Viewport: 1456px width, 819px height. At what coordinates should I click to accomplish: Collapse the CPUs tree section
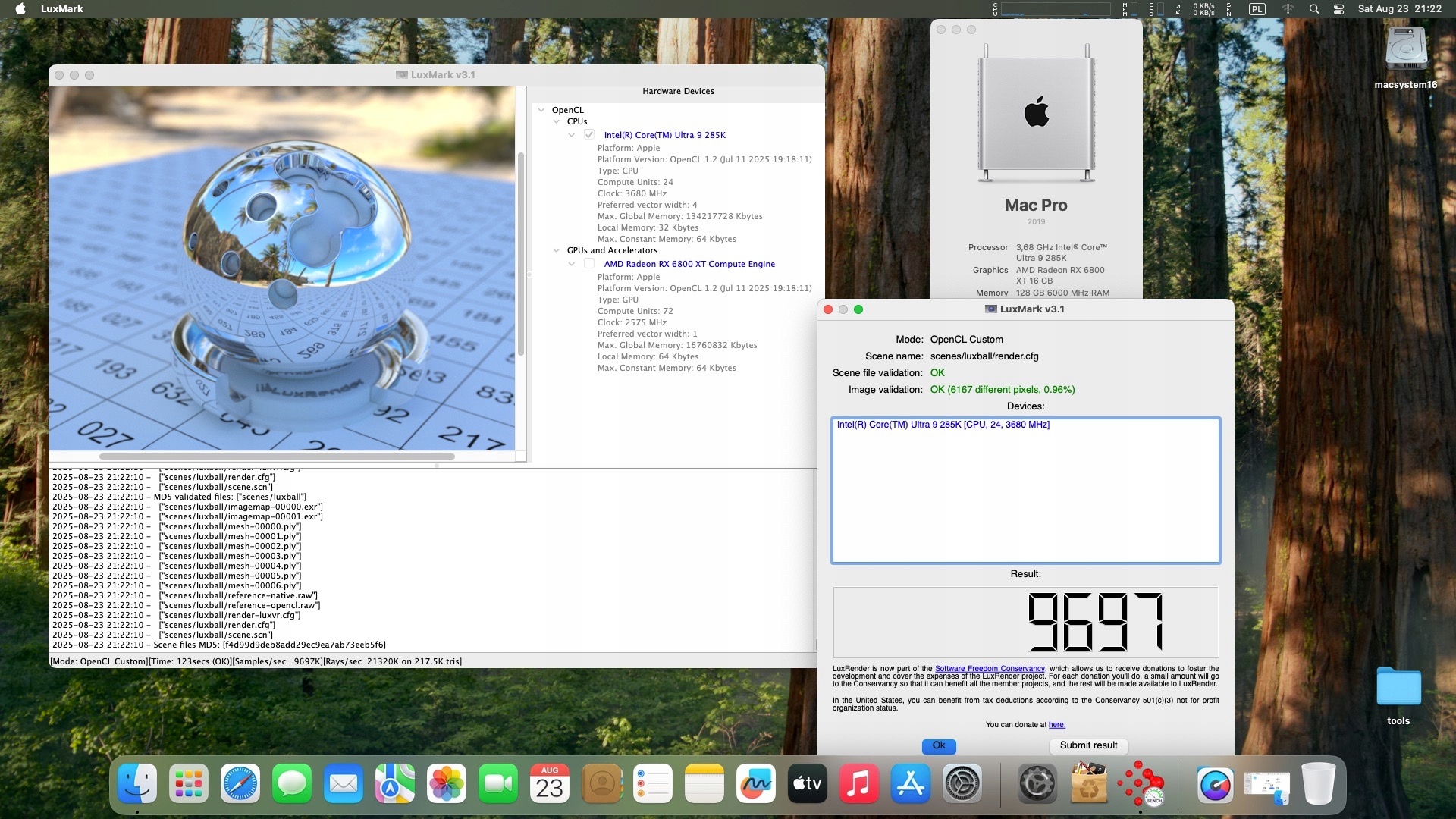pyautogui.click(x=557, y=121)
